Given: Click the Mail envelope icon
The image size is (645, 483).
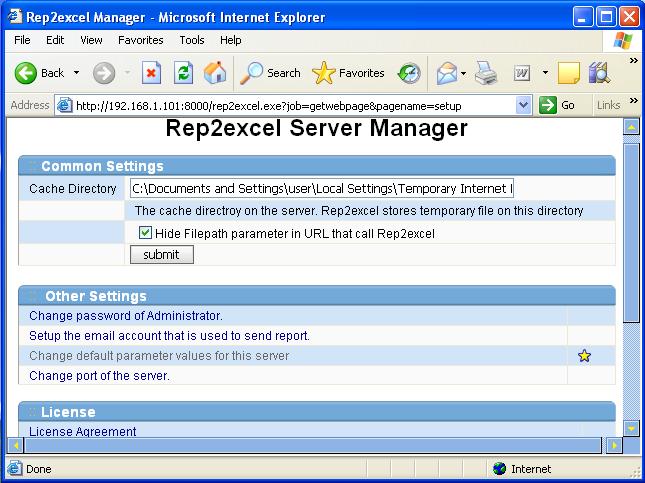Looking at the screenshot, I should 447,73.
